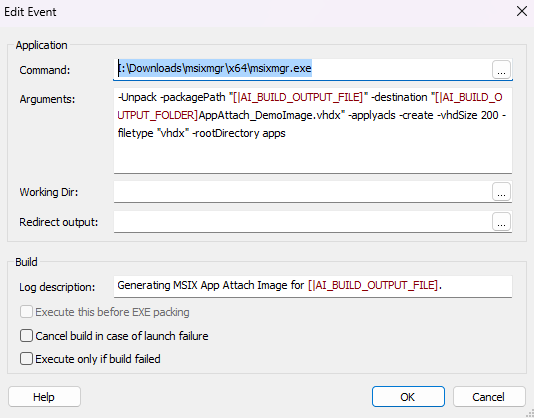Click the Edit Event title text

point(30,12)
